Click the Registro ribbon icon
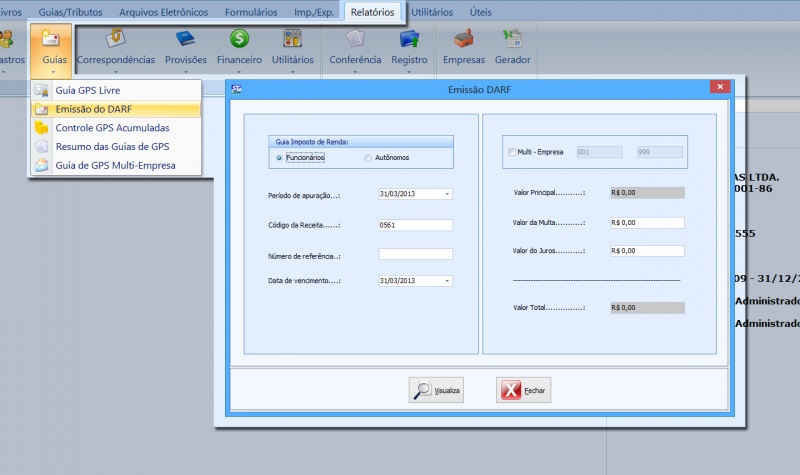This screenshot has width=800, height=475. click(409, 40)
